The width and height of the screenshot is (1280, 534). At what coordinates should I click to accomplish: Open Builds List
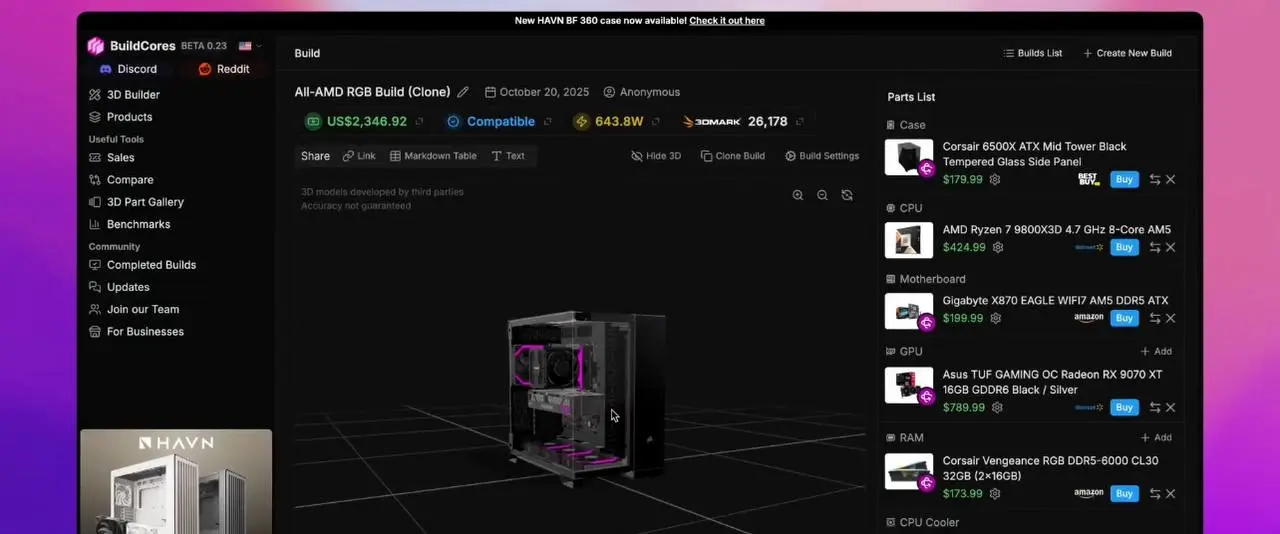click(1033, 53)
